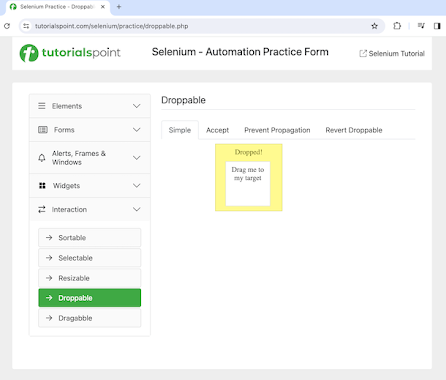
Task: Click the tutorialspoint logo
Action: click(70, 53)
